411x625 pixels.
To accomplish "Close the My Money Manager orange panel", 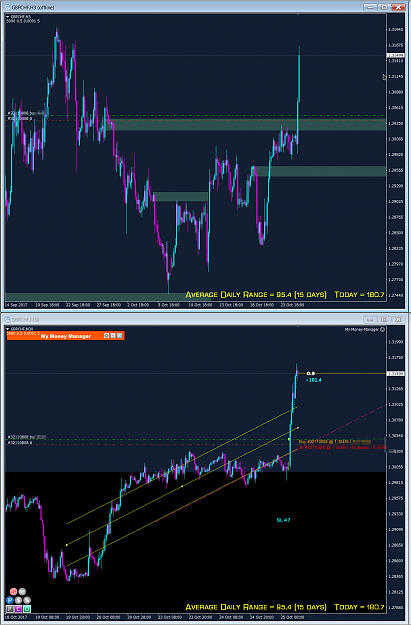I will click(x=119, y=336).
